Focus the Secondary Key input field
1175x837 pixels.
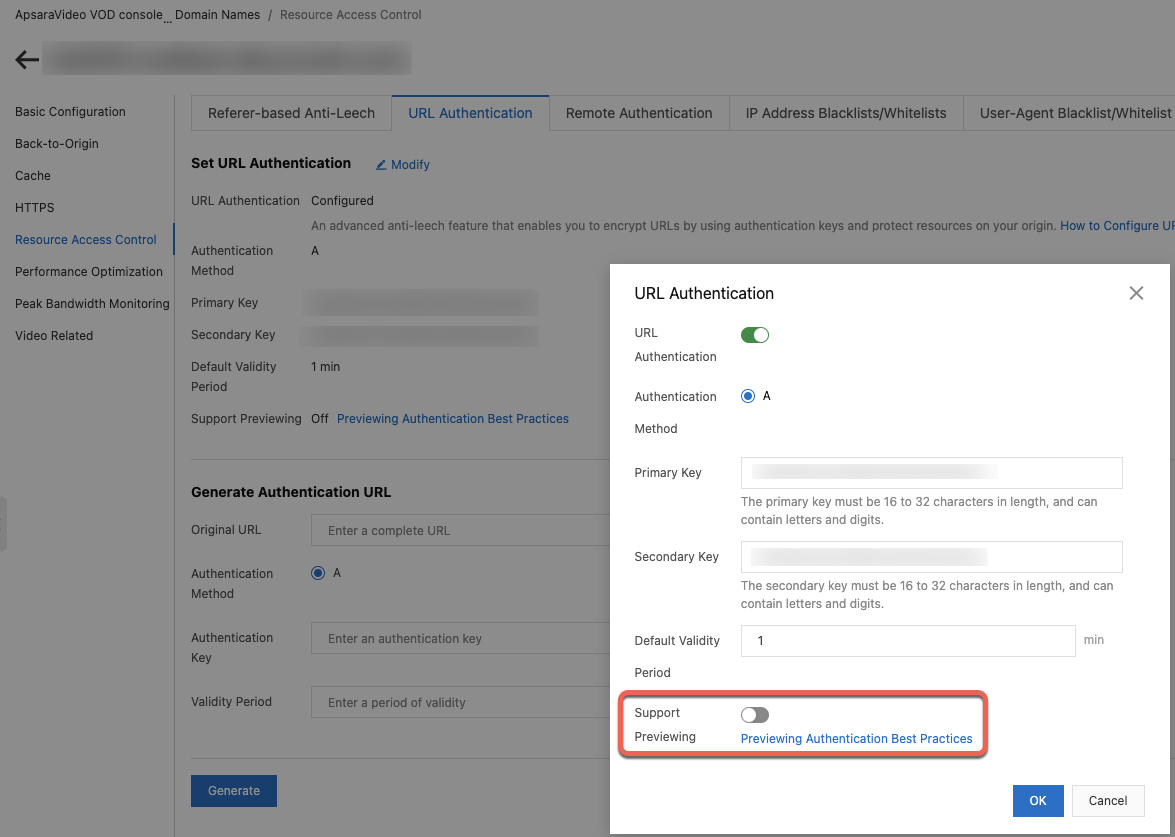pos(931,557)
